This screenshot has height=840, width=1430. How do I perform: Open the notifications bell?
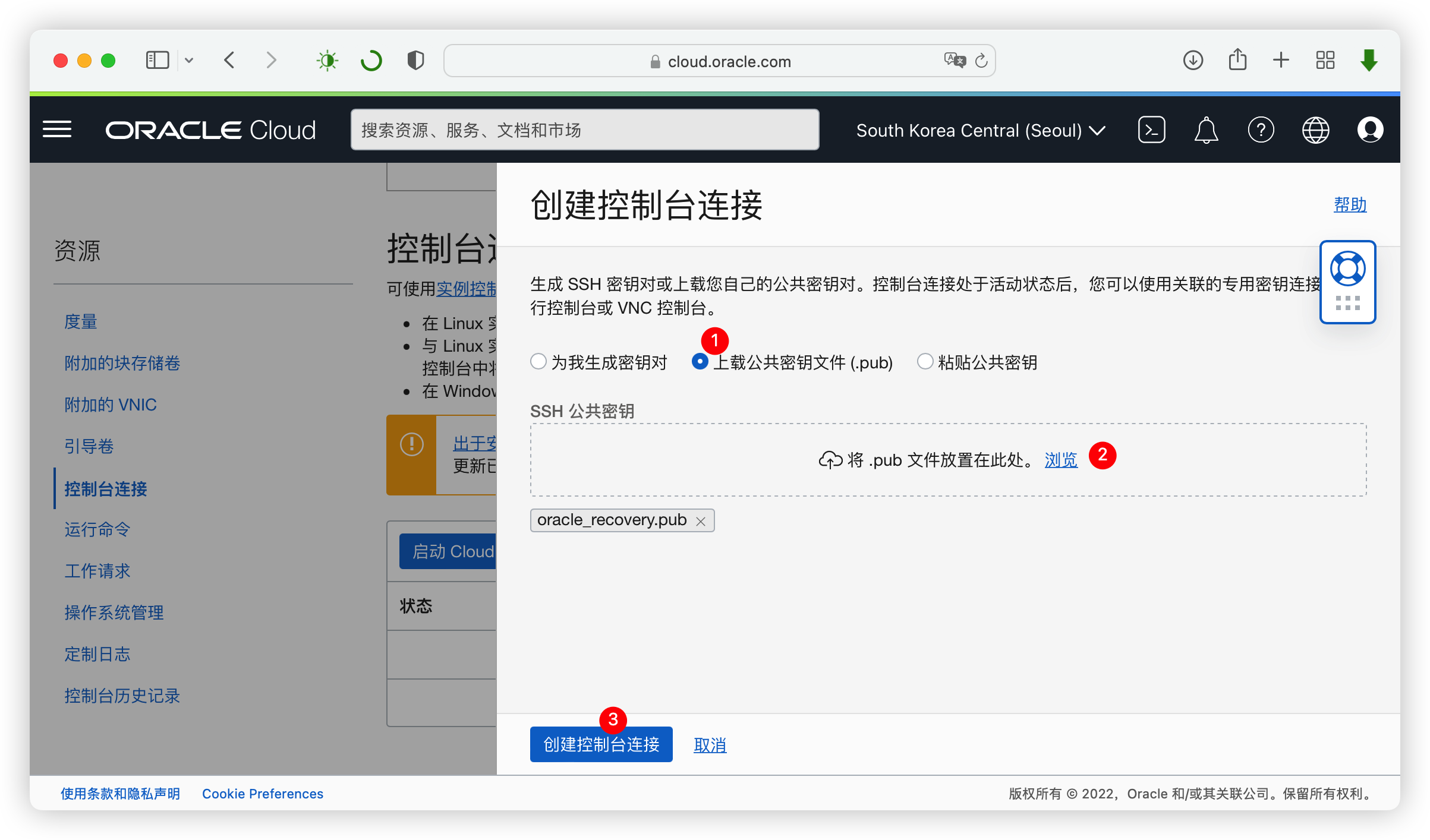(x=1206, y=130)
